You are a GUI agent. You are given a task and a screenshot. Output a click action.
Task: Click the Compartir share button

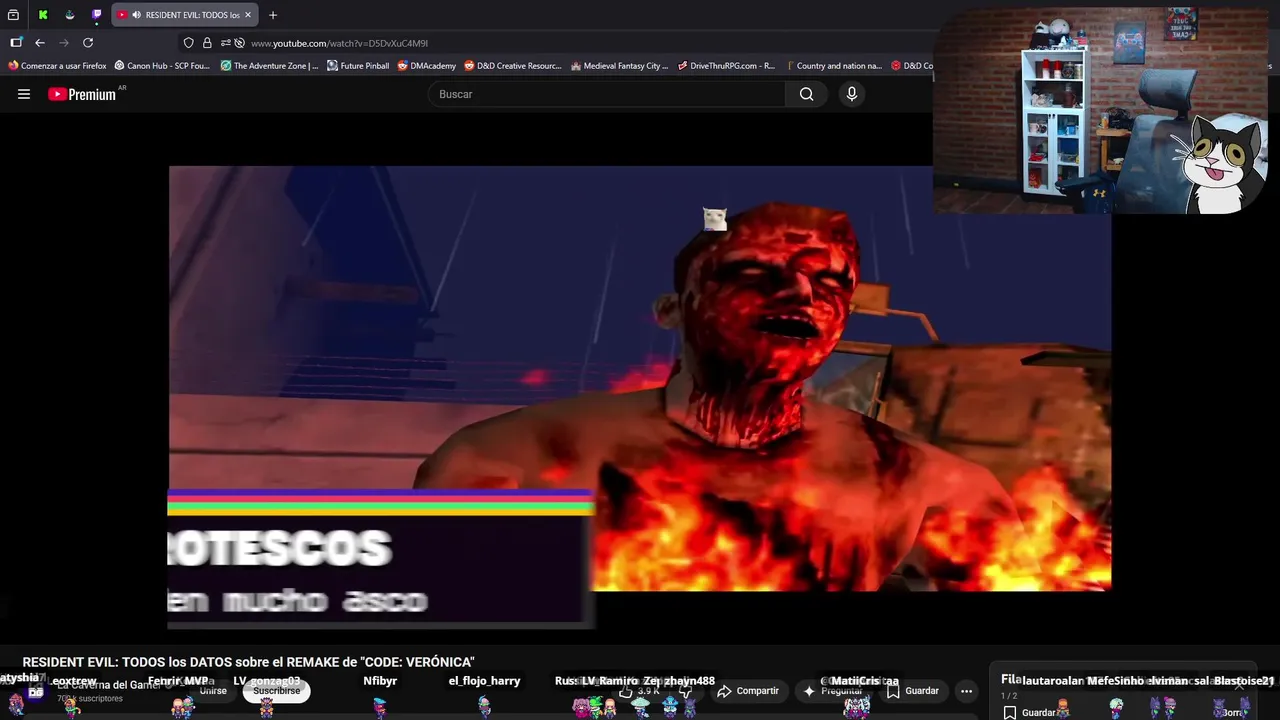(748, 691)
